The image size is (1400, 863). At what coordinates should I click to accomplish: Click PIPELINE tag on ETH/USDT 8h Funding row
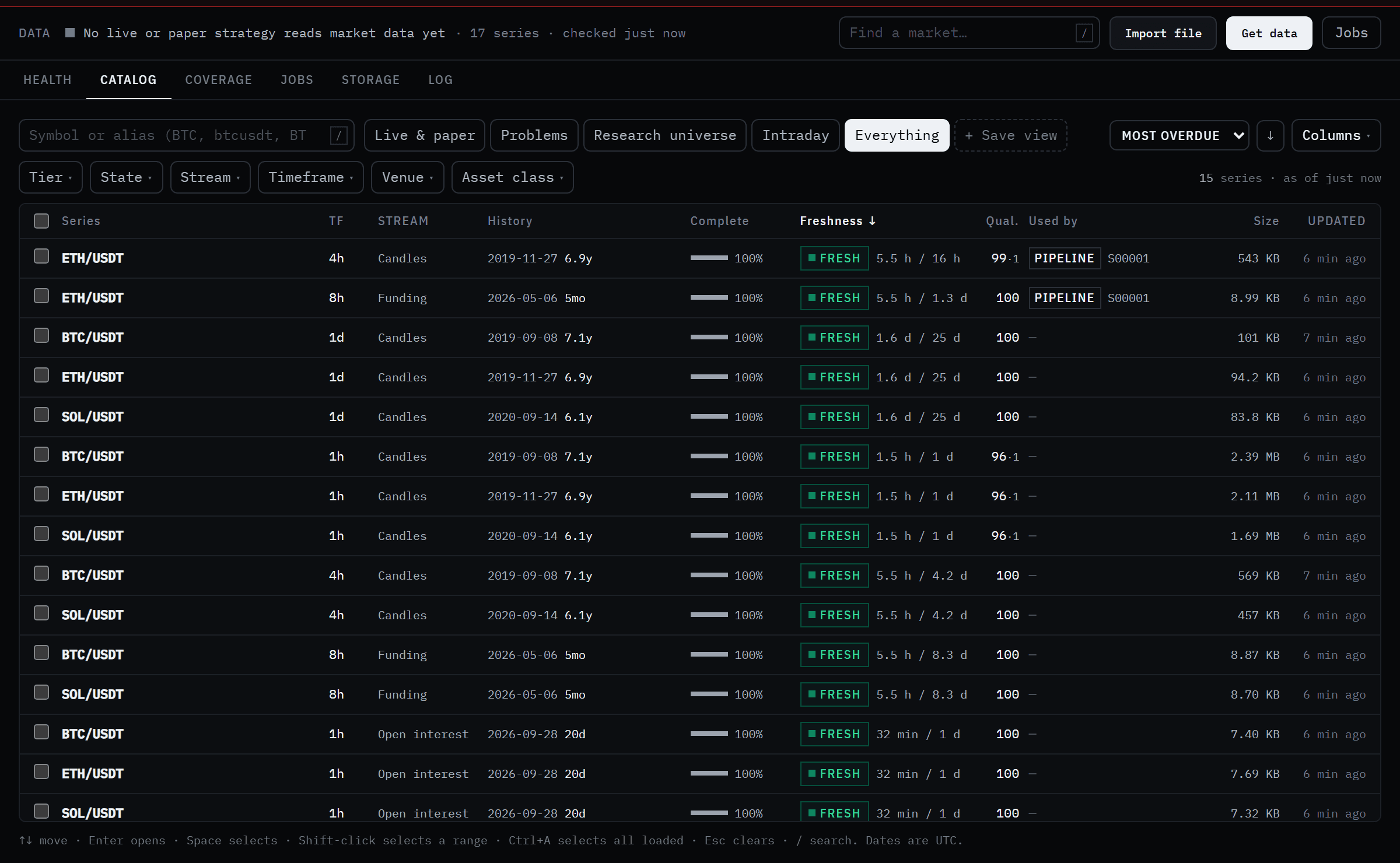1065,298
